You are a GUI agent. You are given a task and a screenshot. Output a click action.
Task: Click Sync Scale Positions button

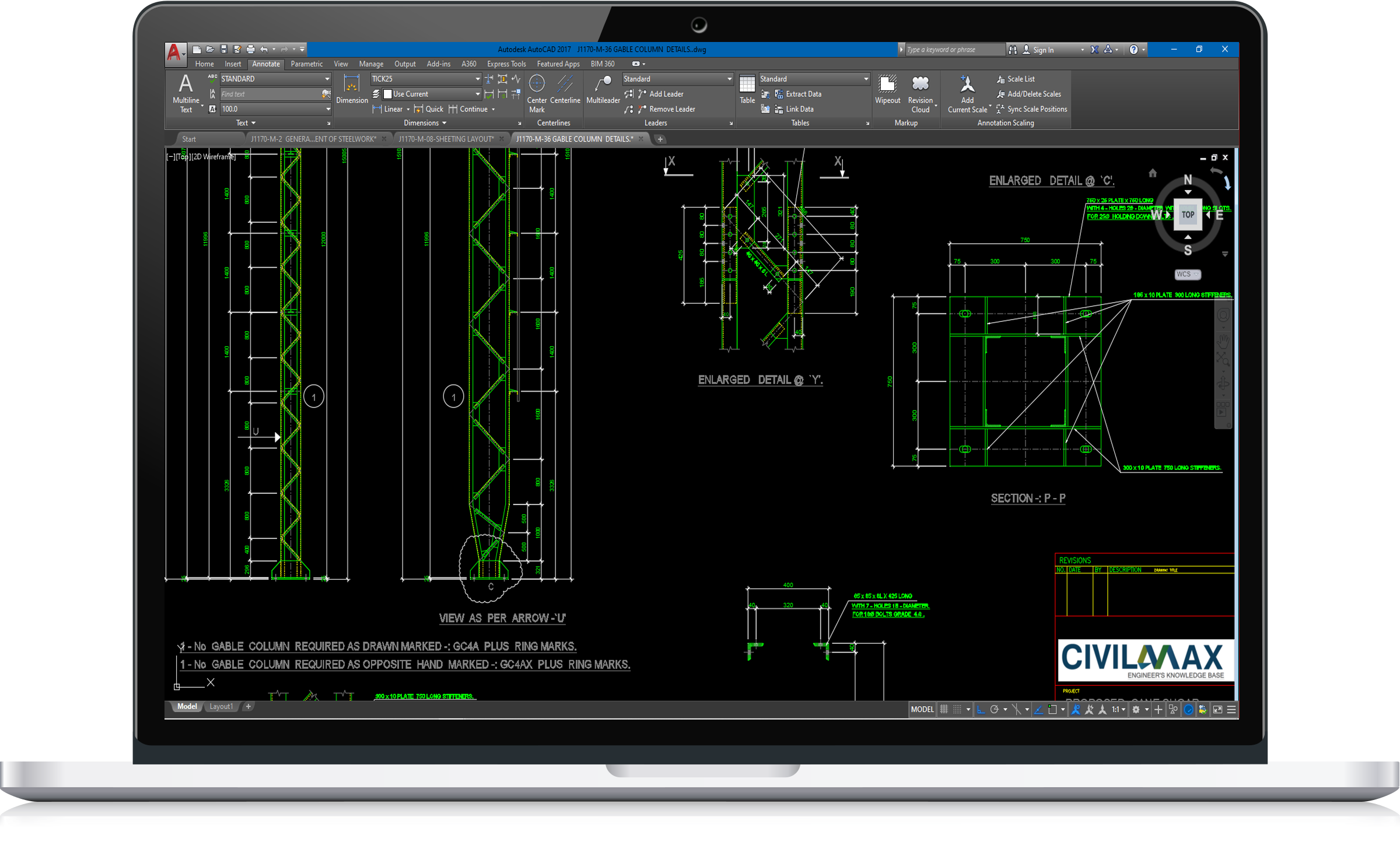click(x=1032, y=109)
